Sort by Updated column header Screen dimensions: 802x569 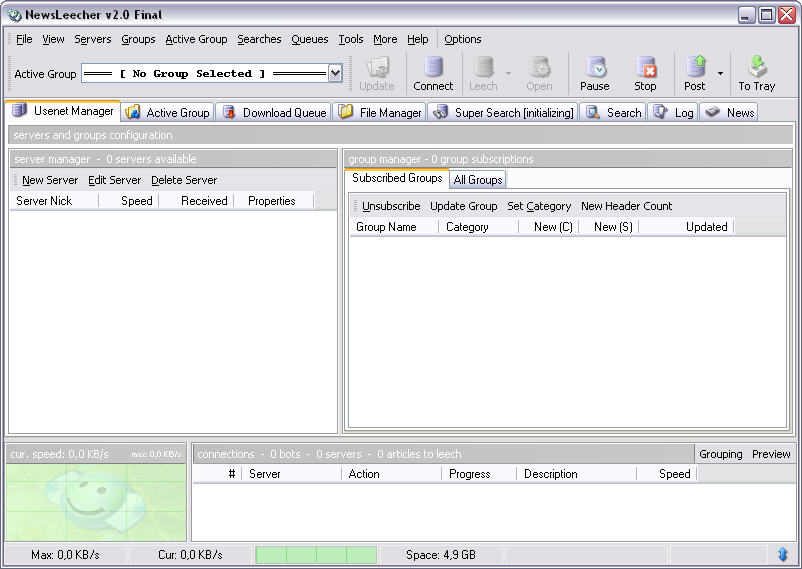pos(687,227)
